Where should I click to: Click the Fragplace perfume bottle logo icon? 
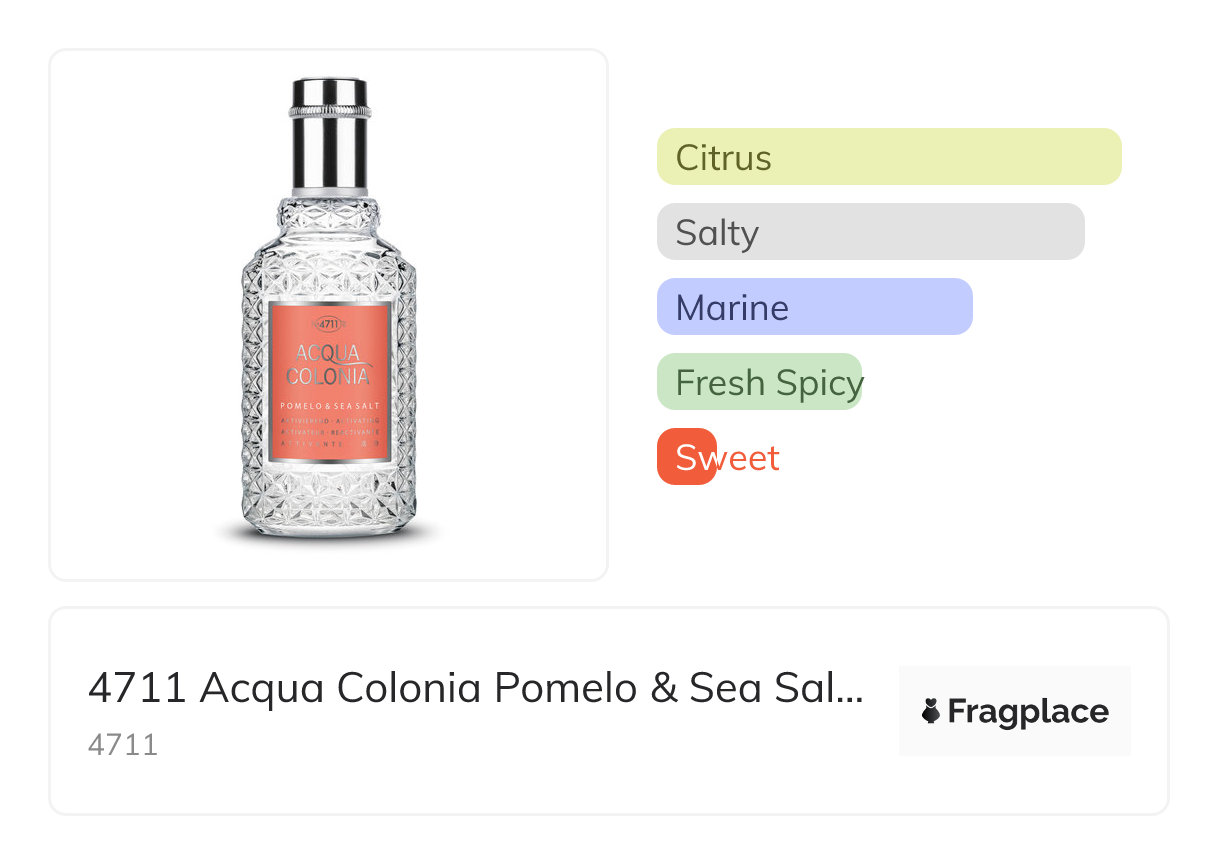931,711
